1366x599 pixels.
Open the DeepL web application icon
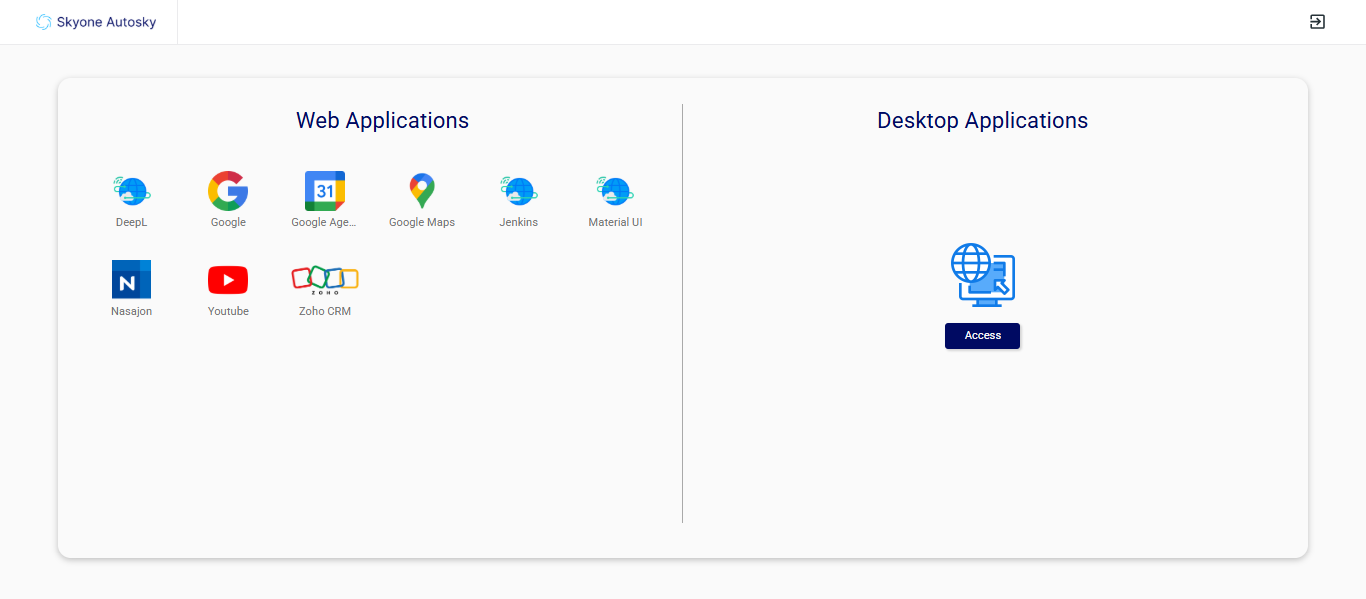tap(131, 190)
